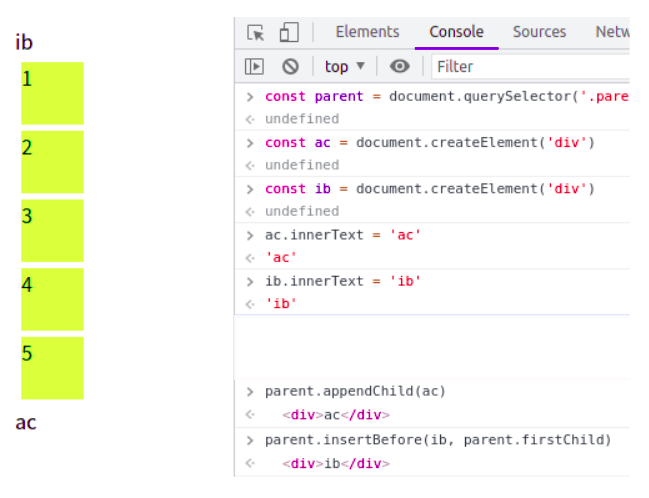
Task: Select the 'ac' text below the boxes
Action: pyautogui.click(x=26, y=423)
